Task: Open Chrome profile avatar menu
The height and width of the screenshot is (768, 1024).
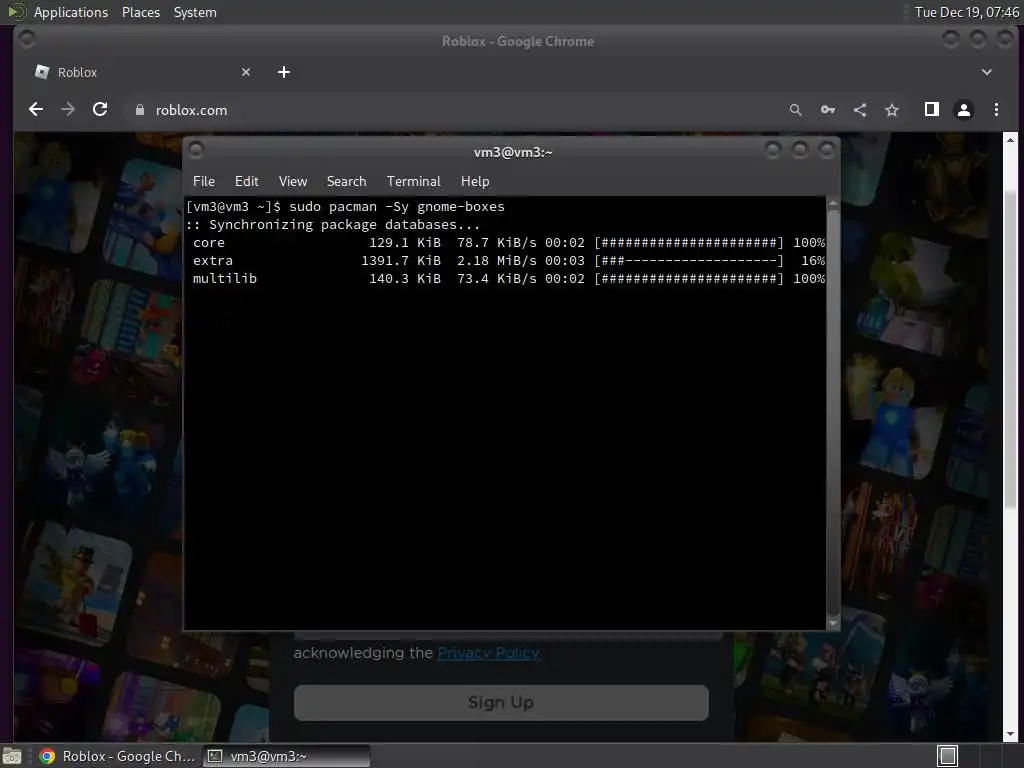Action: (964, 110)
